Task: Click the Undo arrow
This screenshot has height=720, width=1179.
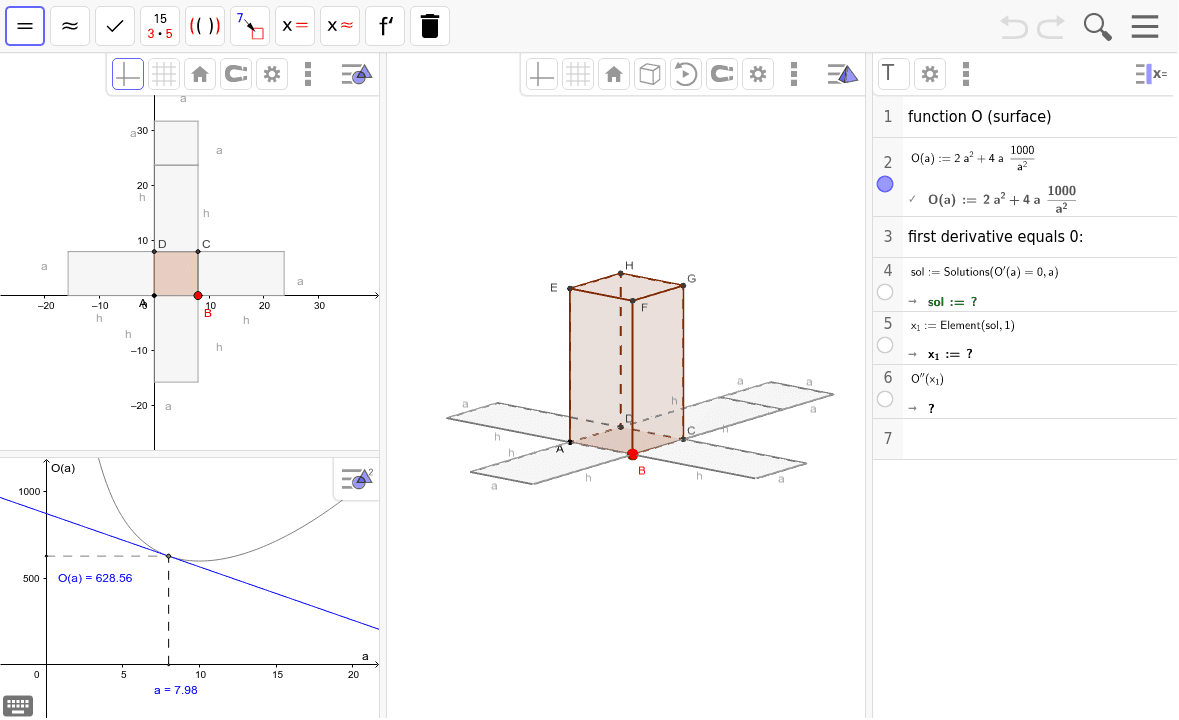Action: (1014, 27)
